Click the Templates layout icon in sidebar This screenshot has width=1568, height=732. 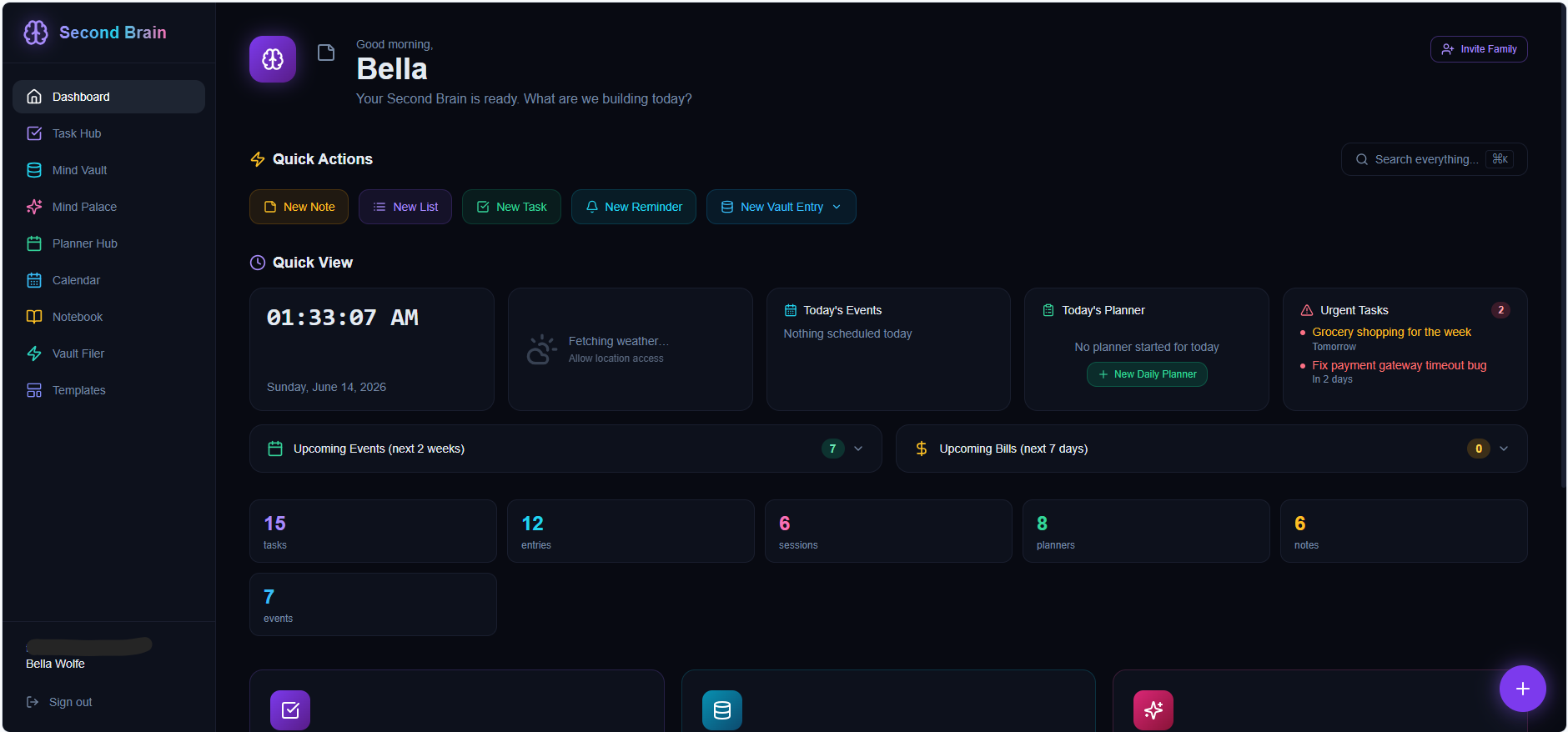pos(34,390)
